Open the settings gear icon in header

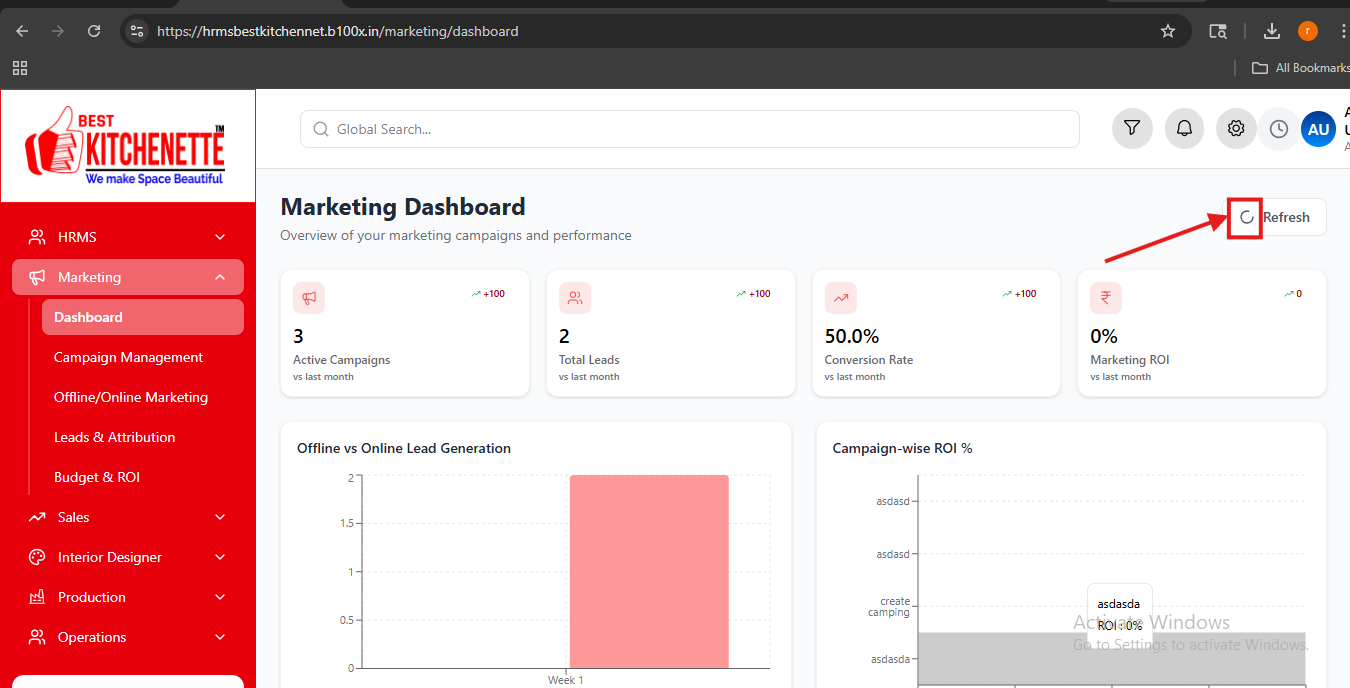[1236, 129]
